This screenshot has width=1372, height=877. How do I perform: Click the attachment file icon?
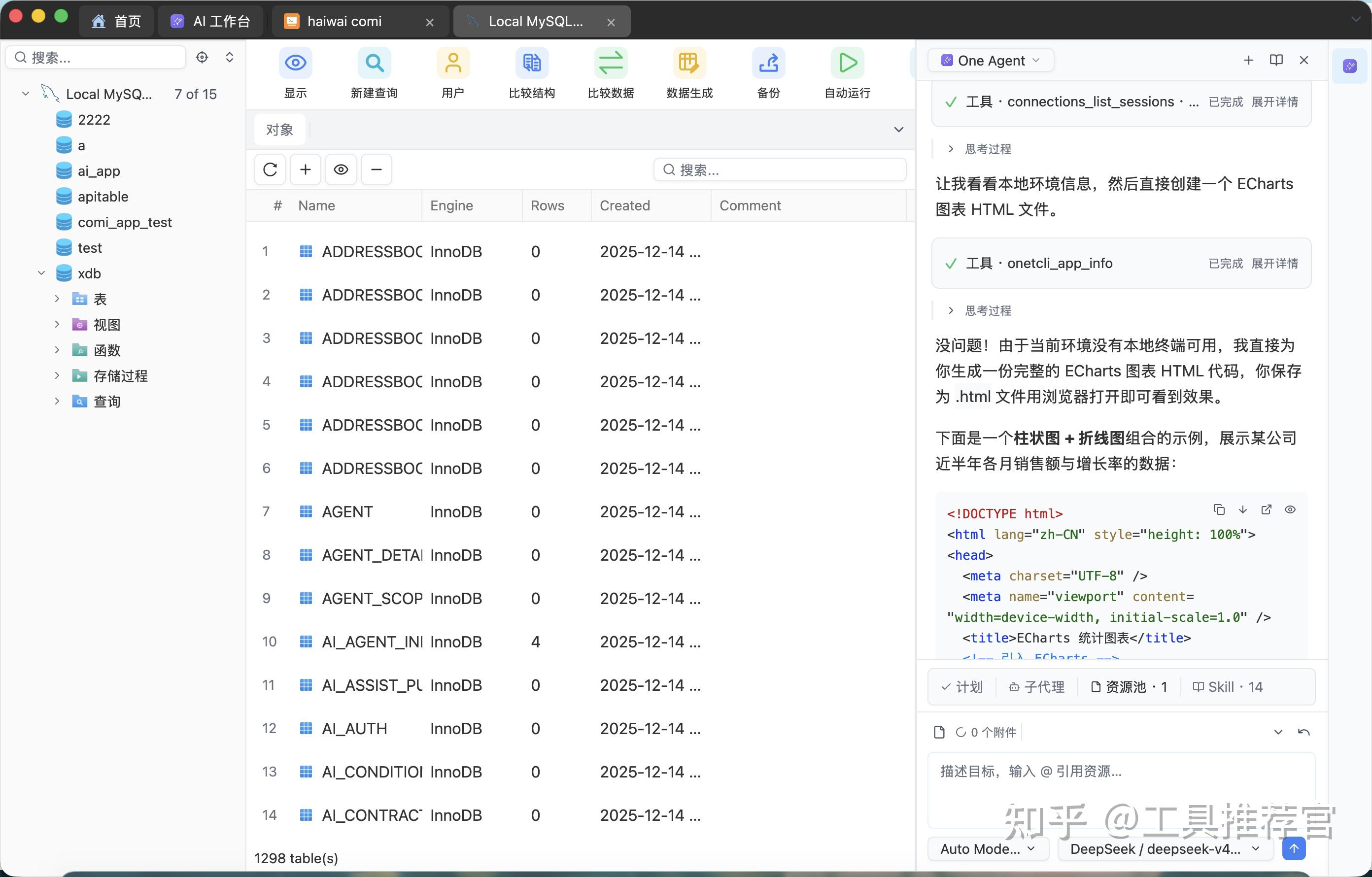(x=939, y=732)
